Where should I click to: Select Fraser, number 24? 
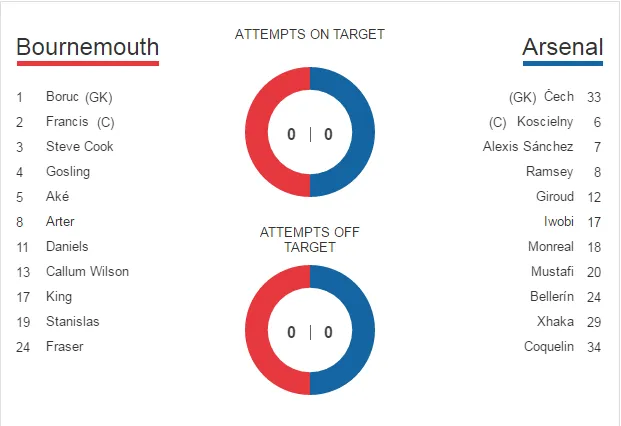coord(64,347)
